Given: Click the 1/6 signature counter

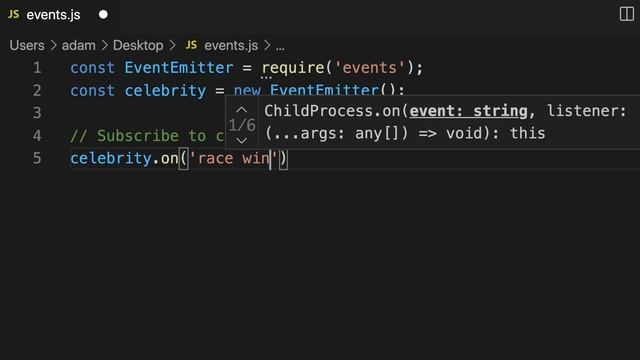Looking at the screenshot, I should (242, 125).
